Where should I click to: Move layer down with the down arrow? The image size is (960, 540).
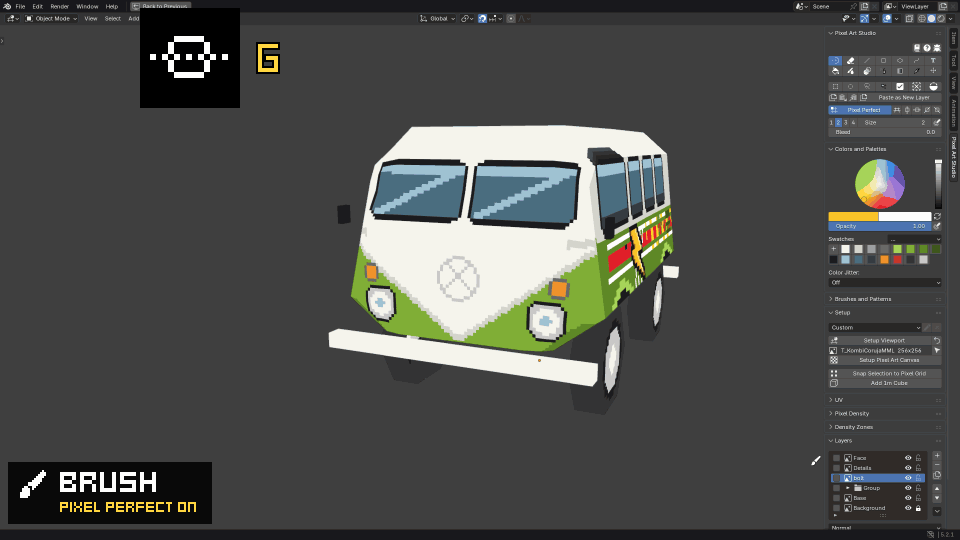937,498
